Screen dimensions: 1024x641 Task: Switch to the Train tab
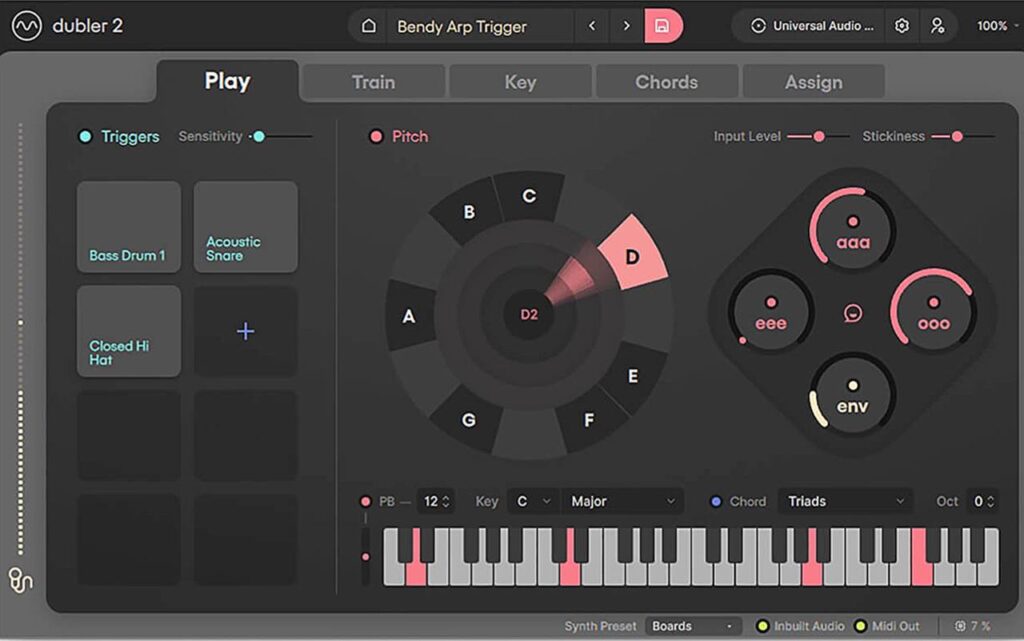click(x=374, y=82)
